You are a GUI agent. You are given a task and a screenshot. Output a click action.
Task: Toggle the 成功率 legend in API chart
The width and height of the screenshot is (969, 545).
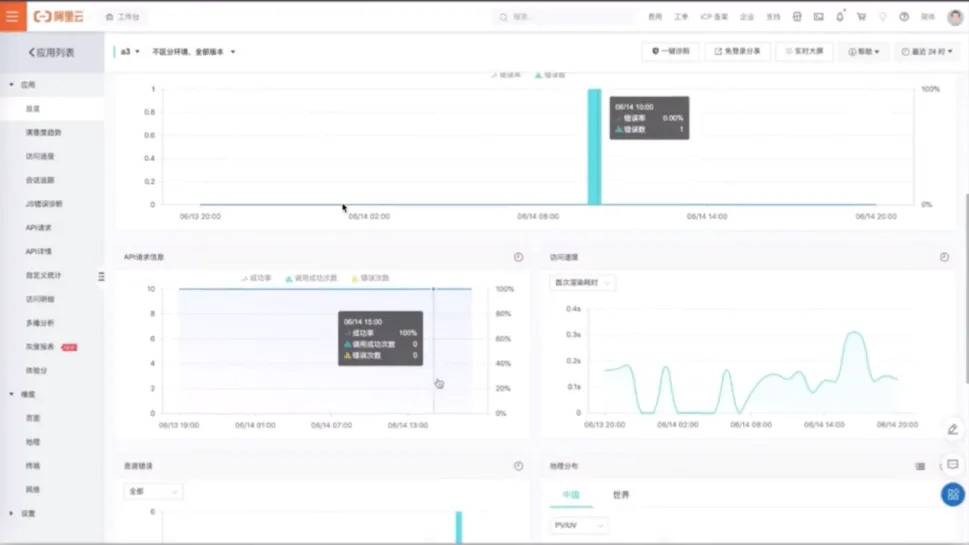pyautogui.click(x=256, y=278)
